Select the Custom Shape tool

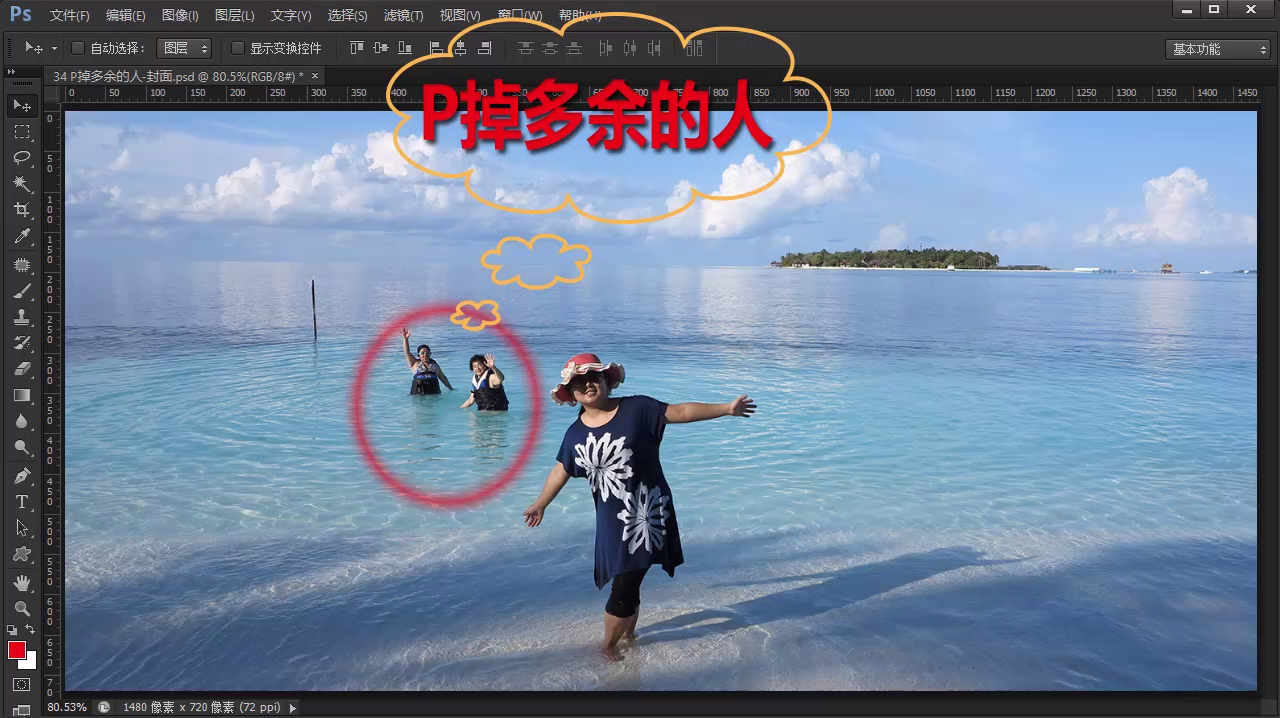click(22, 554)
